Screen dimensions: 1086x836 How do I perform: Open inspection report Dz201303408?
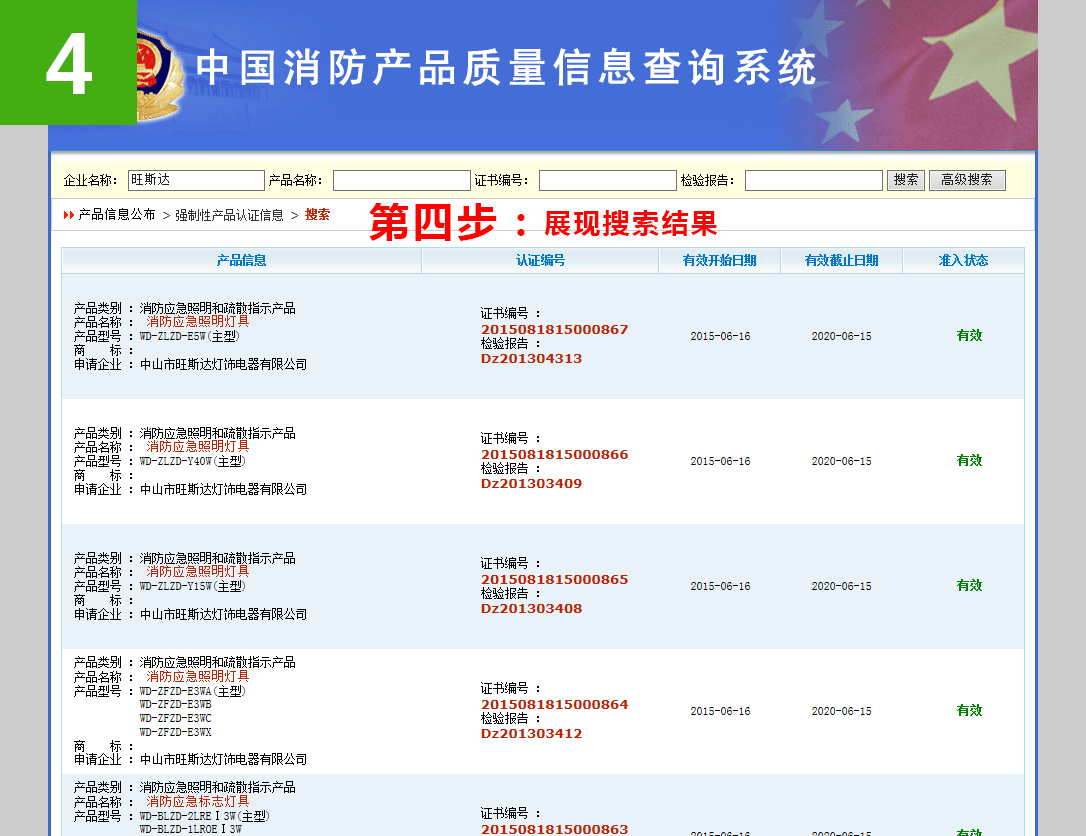point(531,609)
